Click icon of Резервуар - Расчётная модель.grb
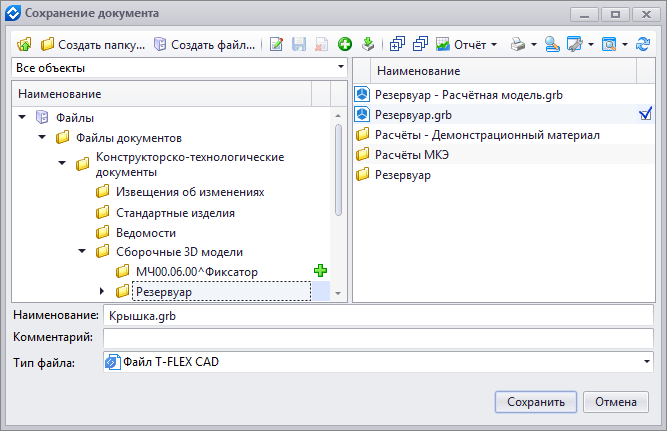Viewport: 667px width, 431px height. coord(362,94)
